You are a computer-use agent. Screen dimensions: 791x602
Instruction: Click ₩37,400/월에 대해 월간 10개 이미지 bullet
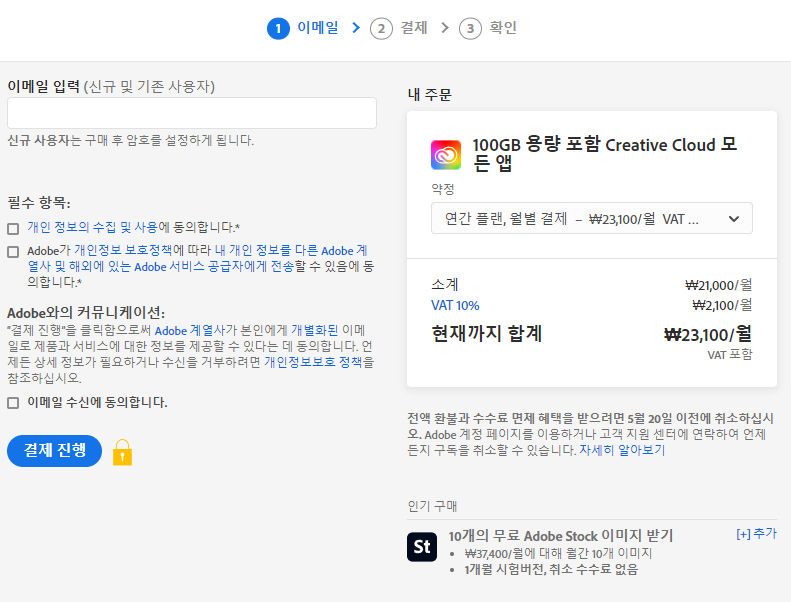tap(558, 554)
